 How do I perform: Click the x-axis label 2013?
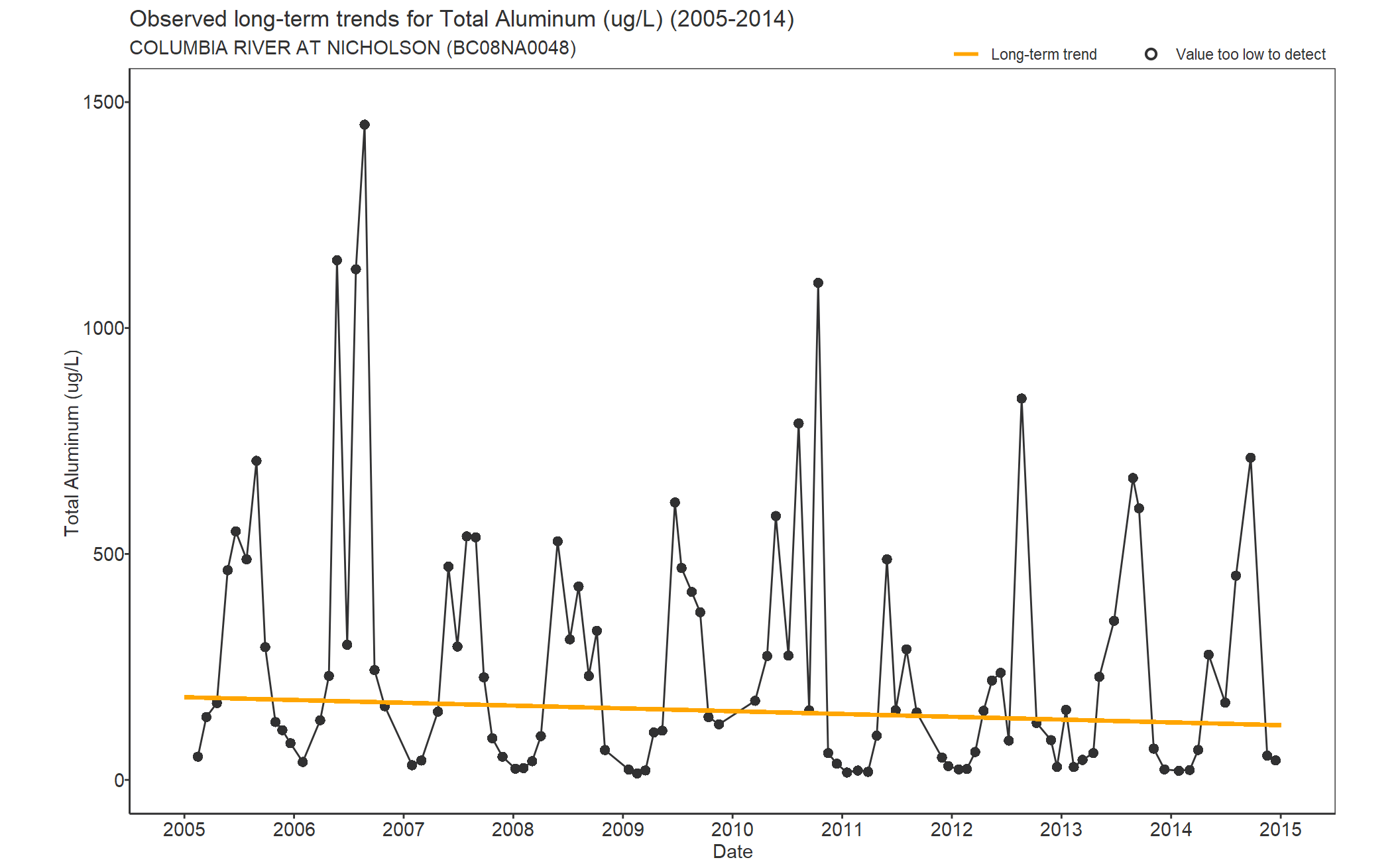pos(1061,830)
